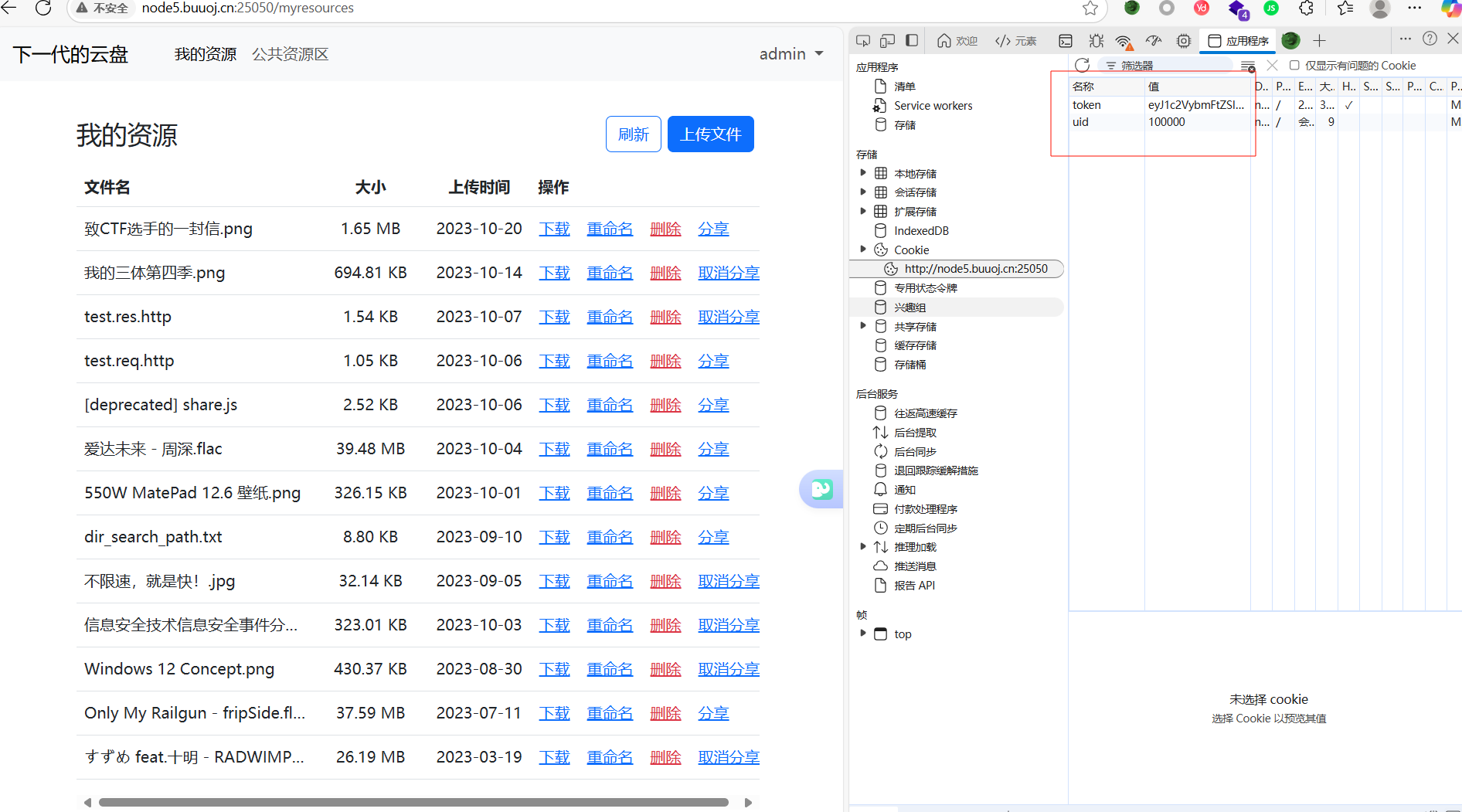1462x812 pixels.
Task: Open the browser settings ellipsis menu
Action: (1415, 8)
